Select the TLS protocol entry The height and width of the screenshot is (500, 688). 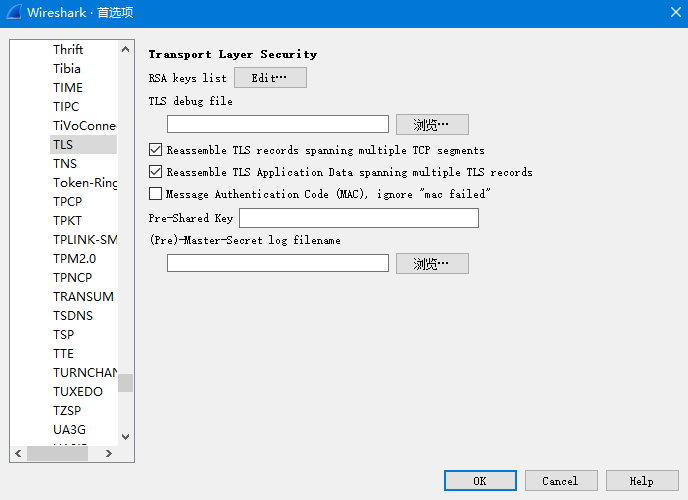pos(83,144)
